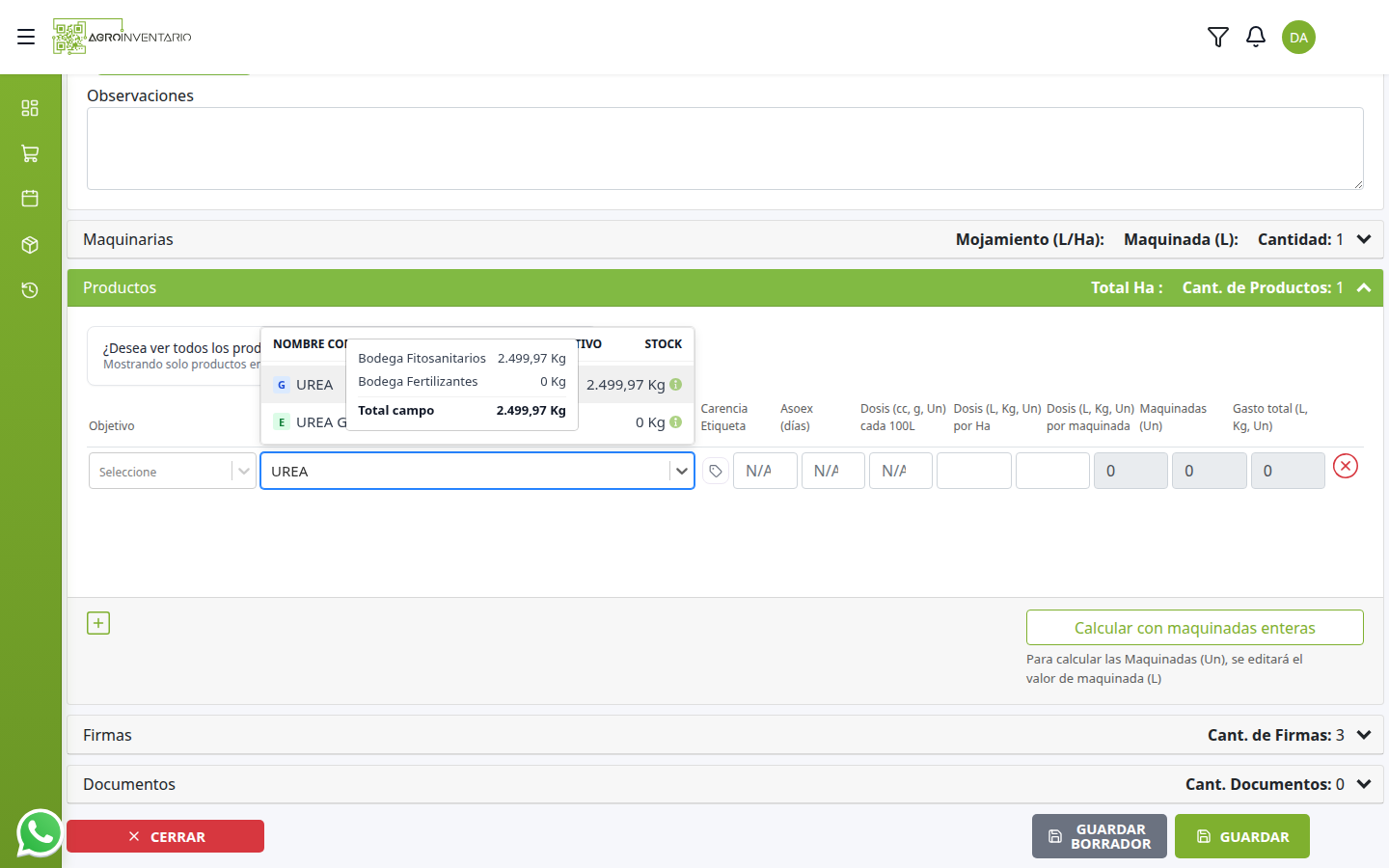Open the history clock section in sidebar
Viewport: 1389px width, 868px height.
click(30, 290)
